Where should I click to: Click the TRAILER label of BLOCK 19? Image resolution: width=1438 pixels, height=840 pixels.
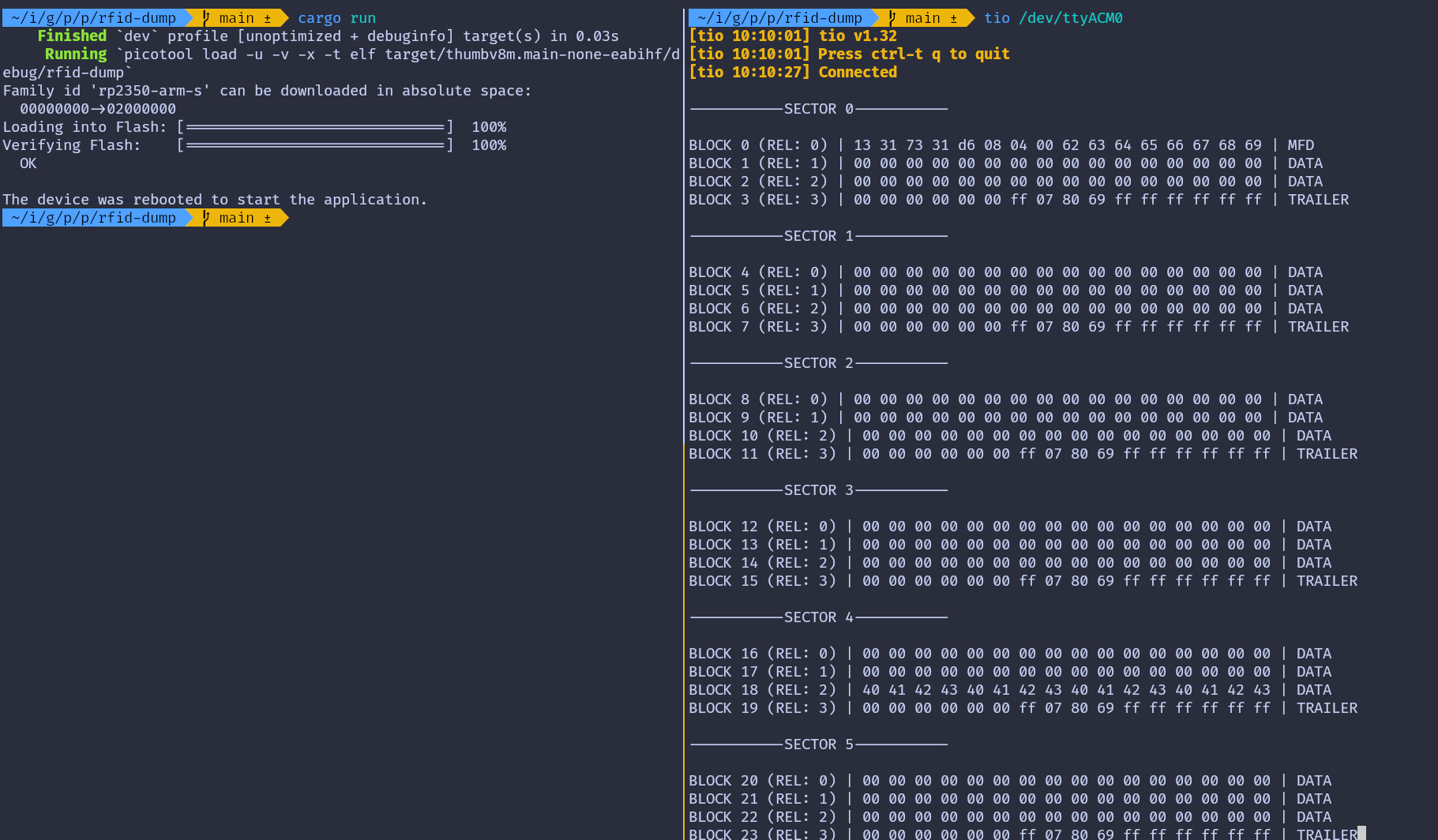pyautogui.click(x=1327, y=707)
